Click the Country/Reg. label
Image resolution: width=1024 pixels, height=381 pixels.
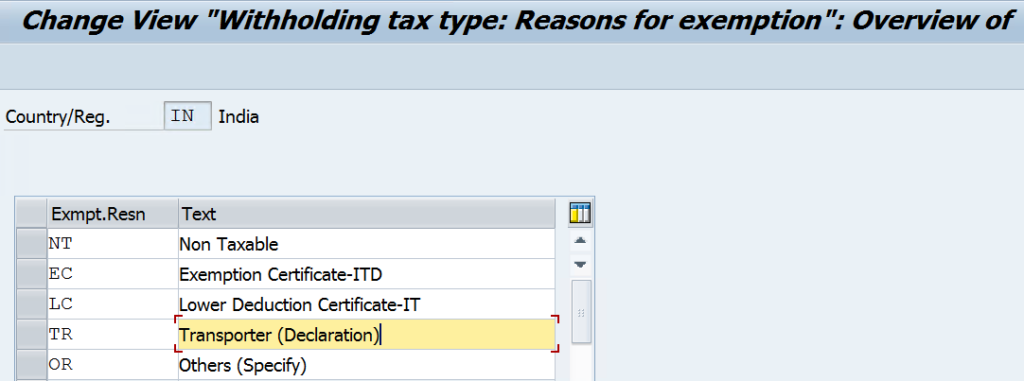[58, 118]
